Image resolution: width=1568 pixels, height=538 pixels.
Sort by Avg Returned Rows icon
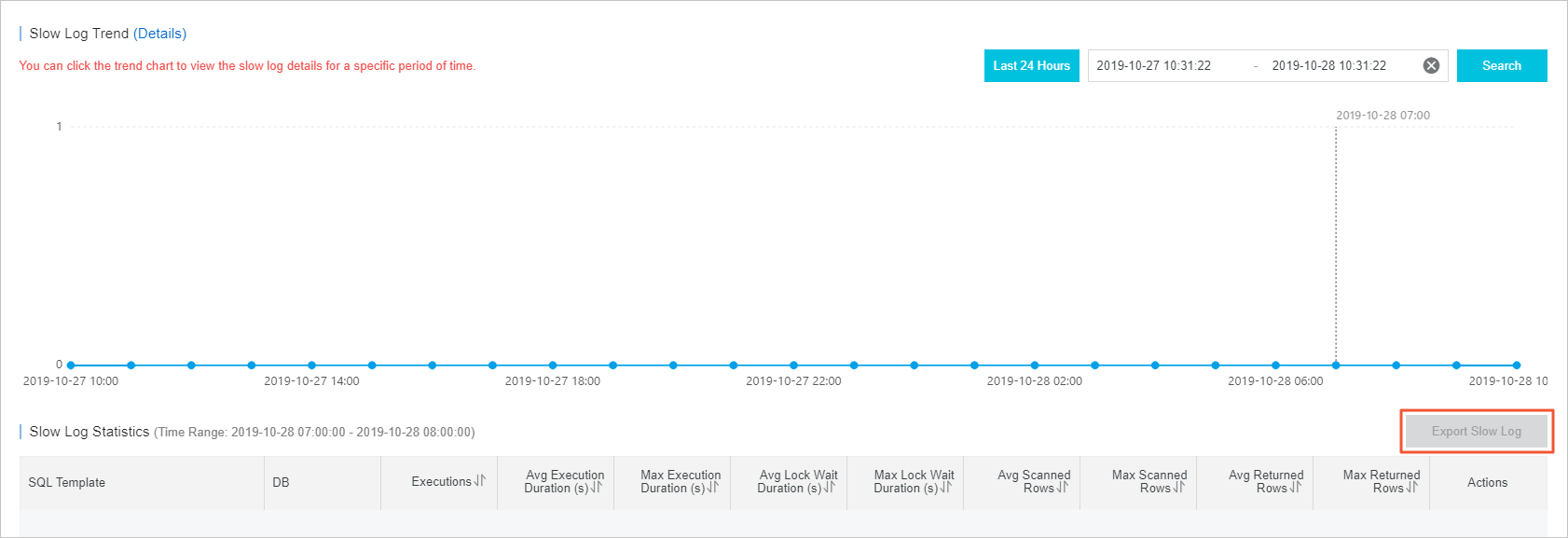tap(1295, 488)
